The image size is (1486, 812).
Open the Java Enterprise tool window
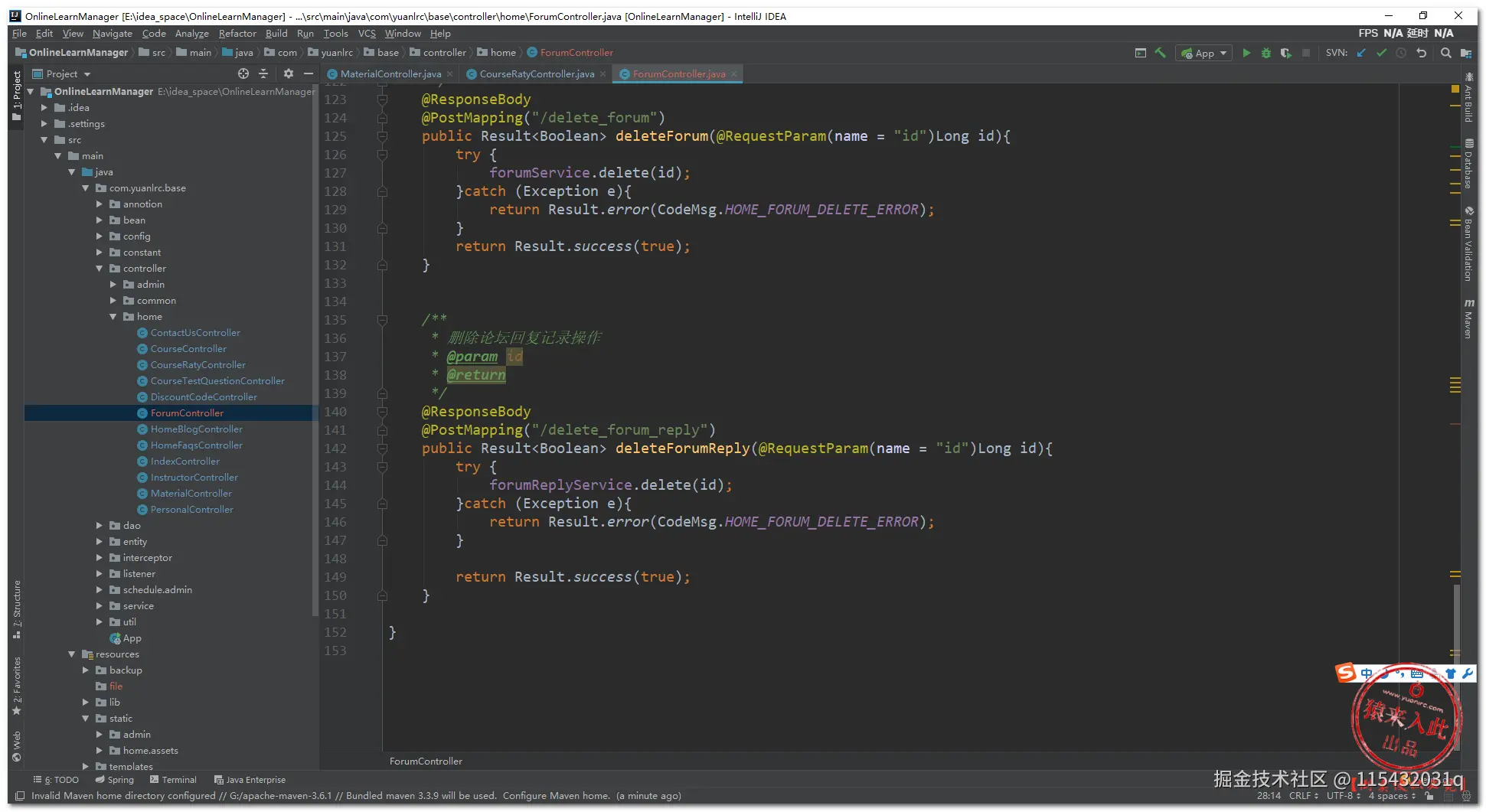pyautogui.click(x=250, y=780)
